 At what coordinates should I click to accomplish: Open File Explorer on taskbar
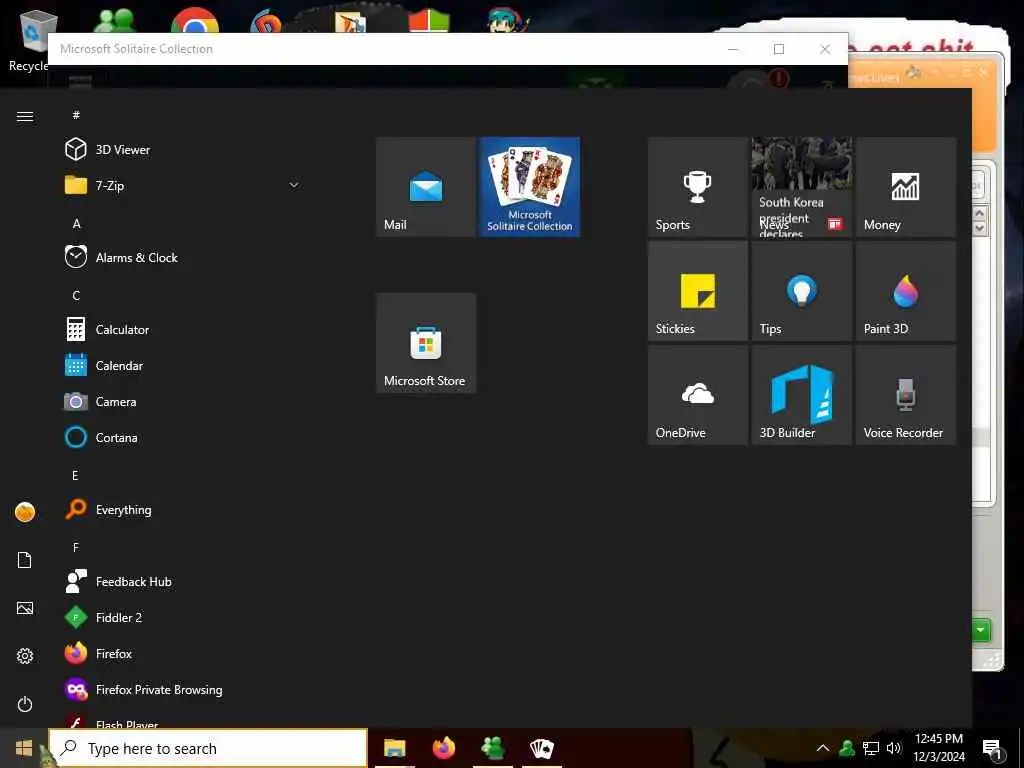(394, 748)
